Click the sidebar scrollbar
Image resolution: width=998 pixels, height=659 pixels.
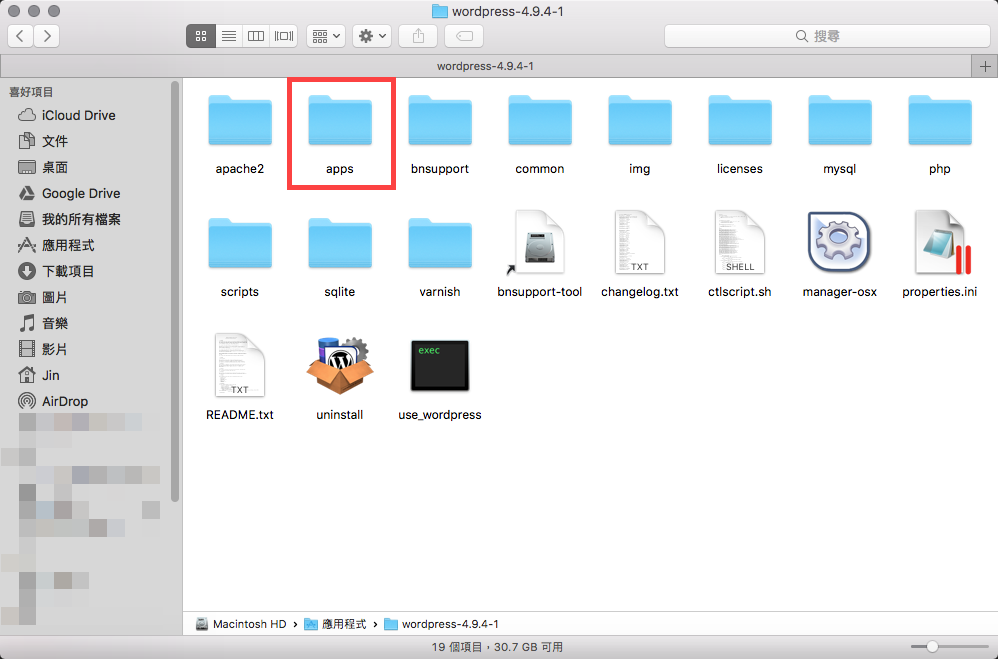click(x=175, y=292)
